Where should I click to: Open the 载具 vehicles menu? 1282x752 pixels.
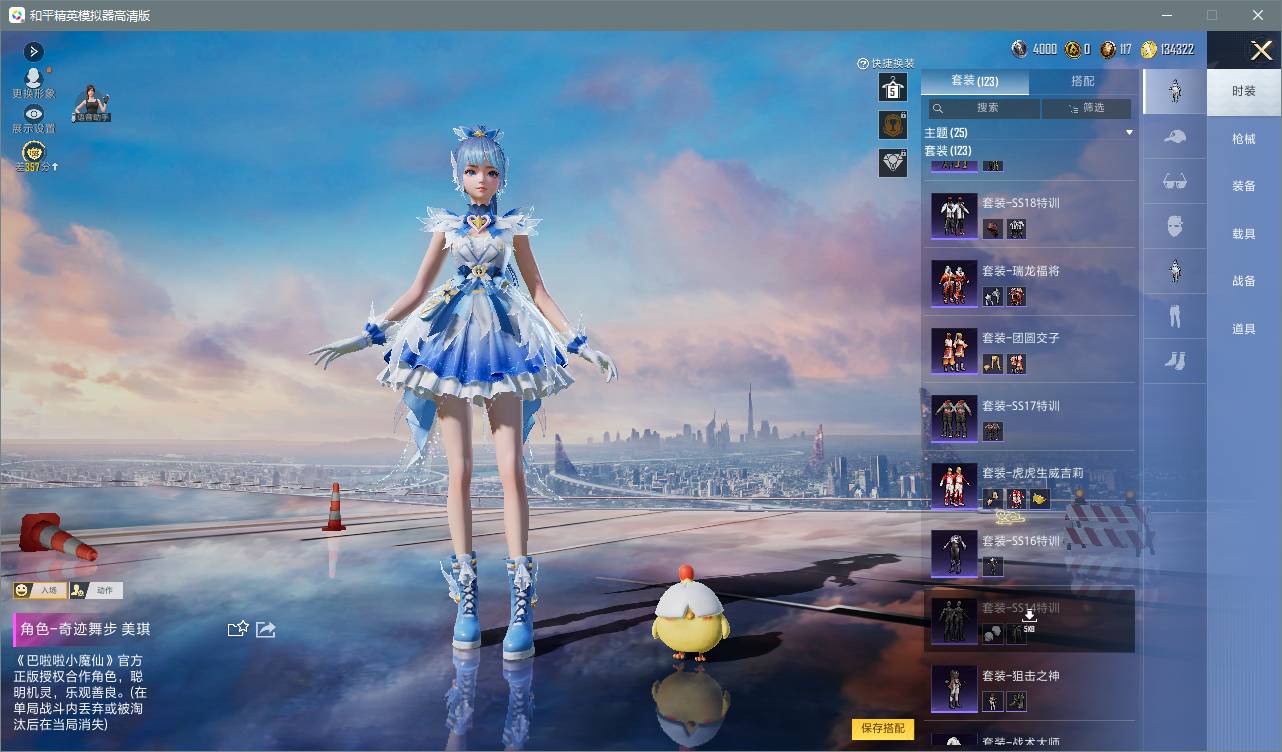1244,234
